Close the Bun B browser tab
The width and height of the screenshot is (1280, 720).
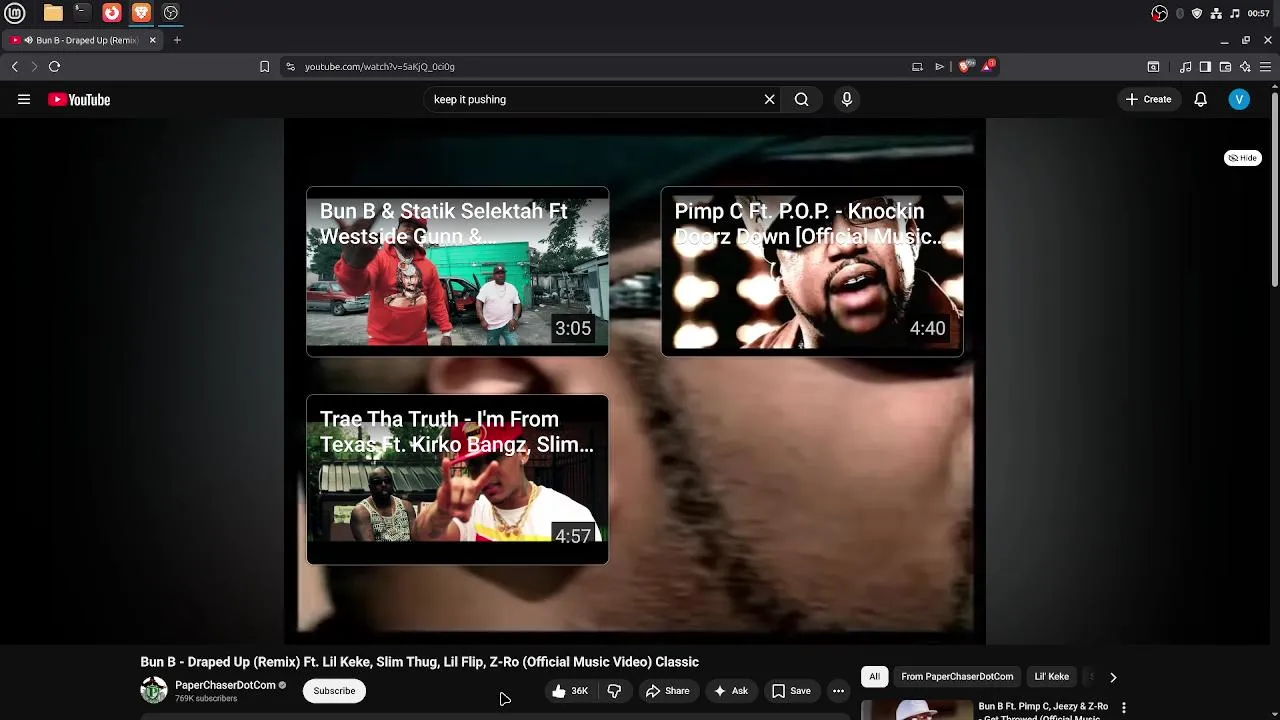[x=152, y=40]
